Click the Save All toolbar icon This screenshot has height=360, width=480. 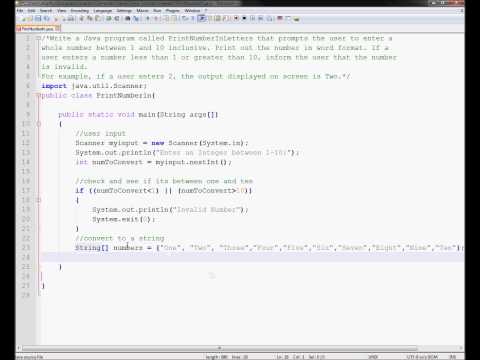pos(47,19)
